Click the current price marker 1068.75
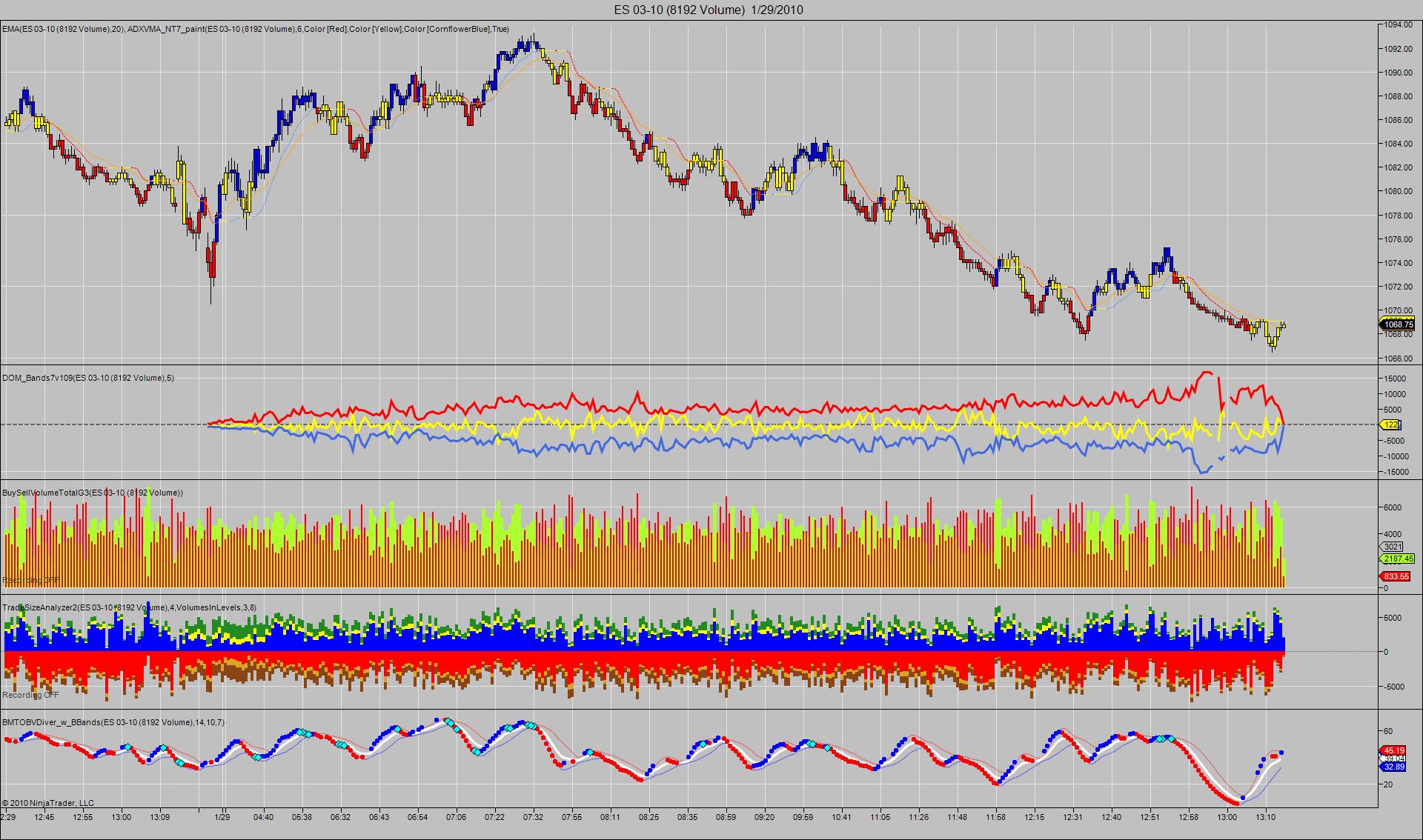This screenshot has height=840, width=1423. [x=1397, y=324]
